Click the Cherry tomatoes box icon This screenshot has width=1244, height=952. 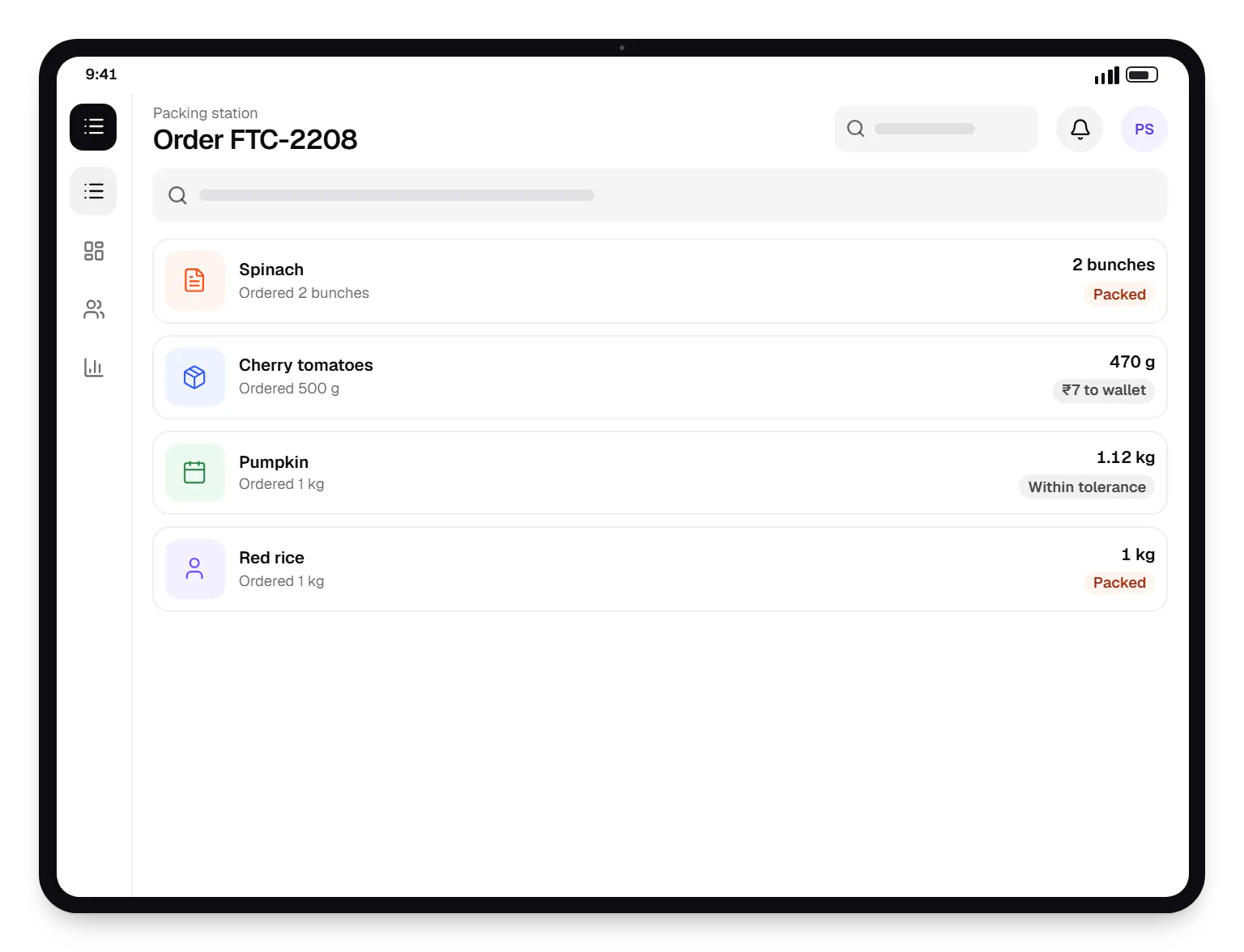(x=195, y=377)
